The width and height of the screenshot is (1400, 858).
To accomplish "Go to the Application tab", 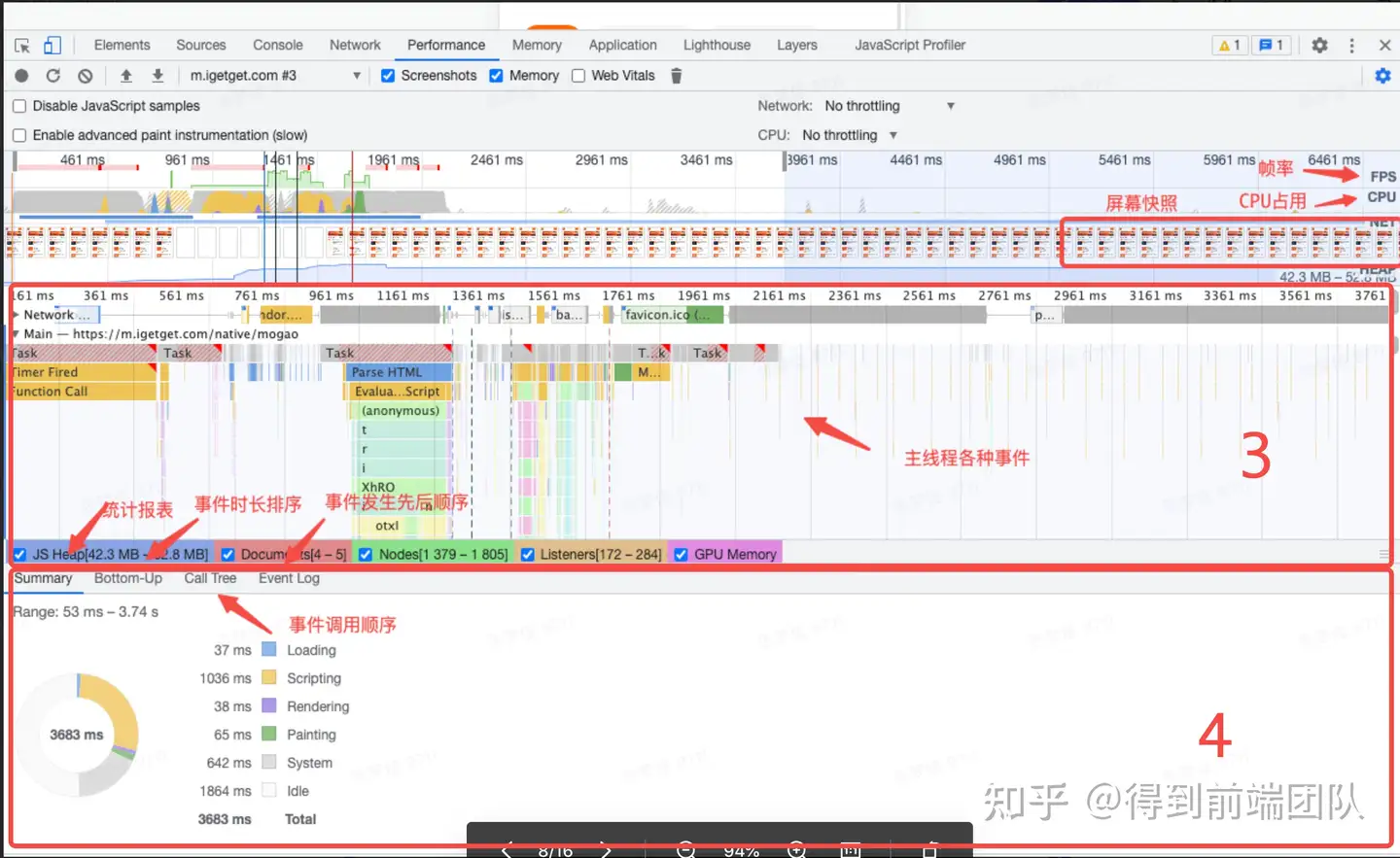I will [x=623, y=45].
